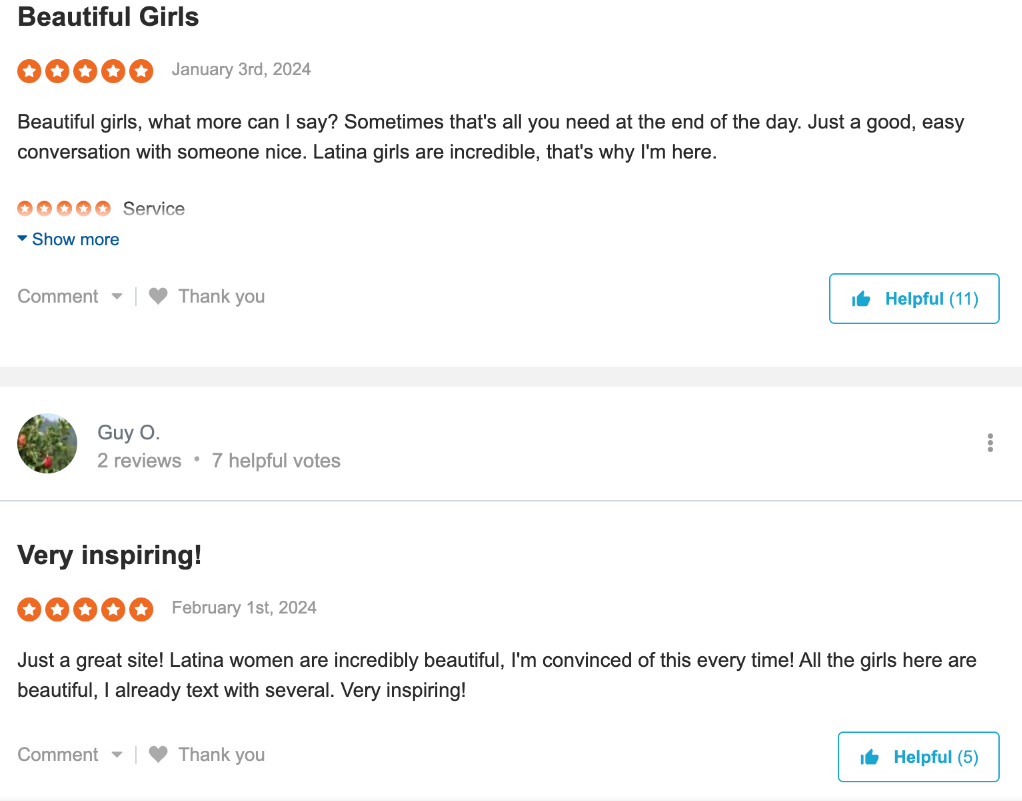Open Guy O. reviewer name link
This screenshot has height=801, width=1022.
[x=128, y=432]
